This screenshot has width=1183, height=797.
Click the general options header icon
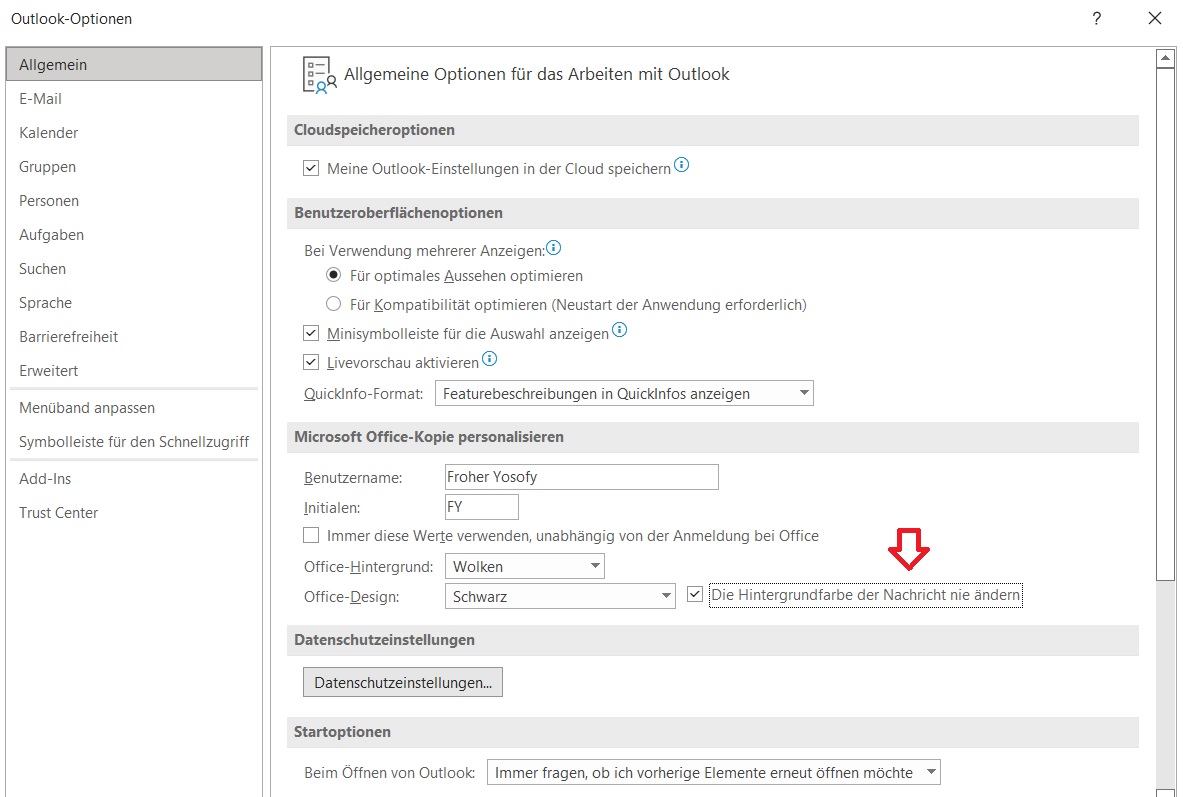coord(319,75)
